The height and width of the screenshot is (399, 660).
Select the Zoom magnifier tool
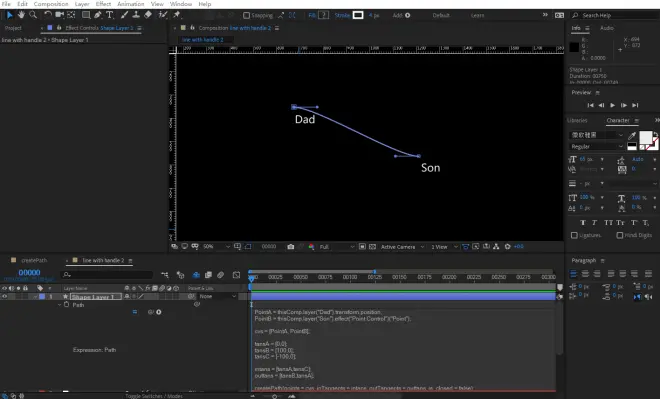(33, 15)
